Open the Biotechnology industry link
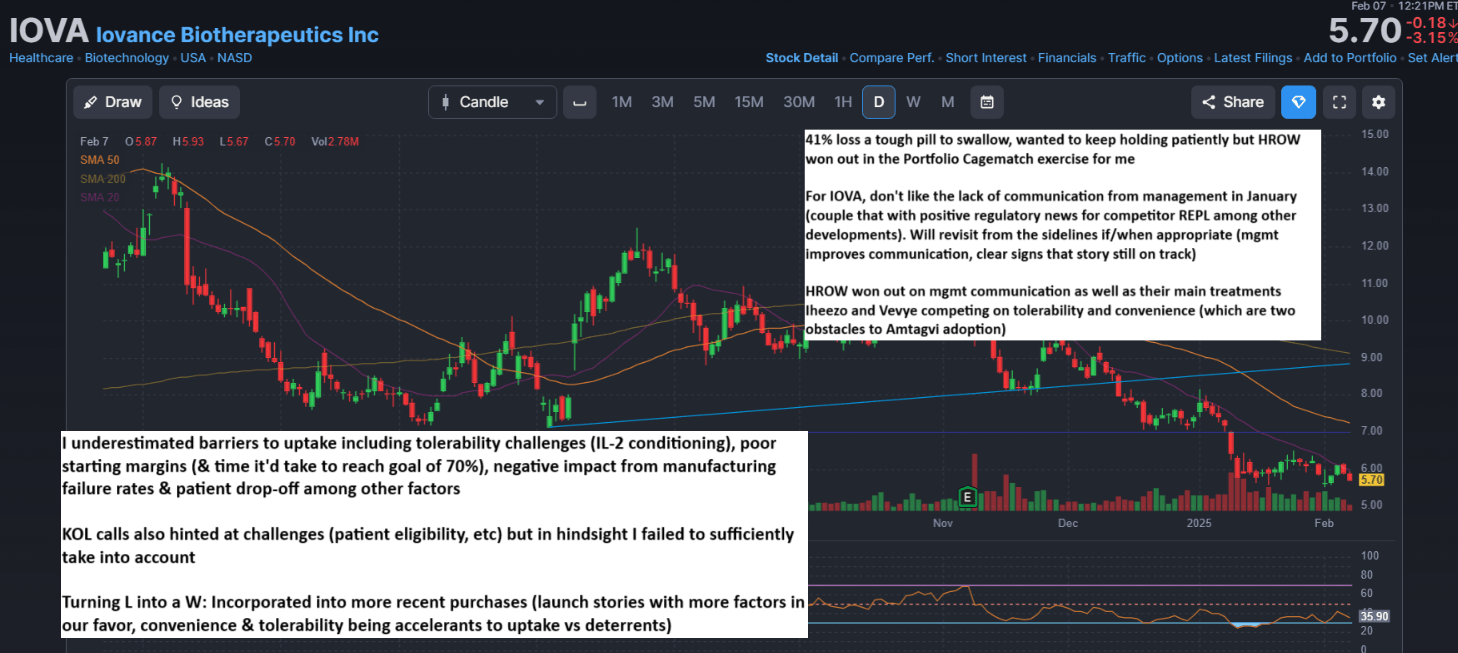 click(x=128, y=58)
